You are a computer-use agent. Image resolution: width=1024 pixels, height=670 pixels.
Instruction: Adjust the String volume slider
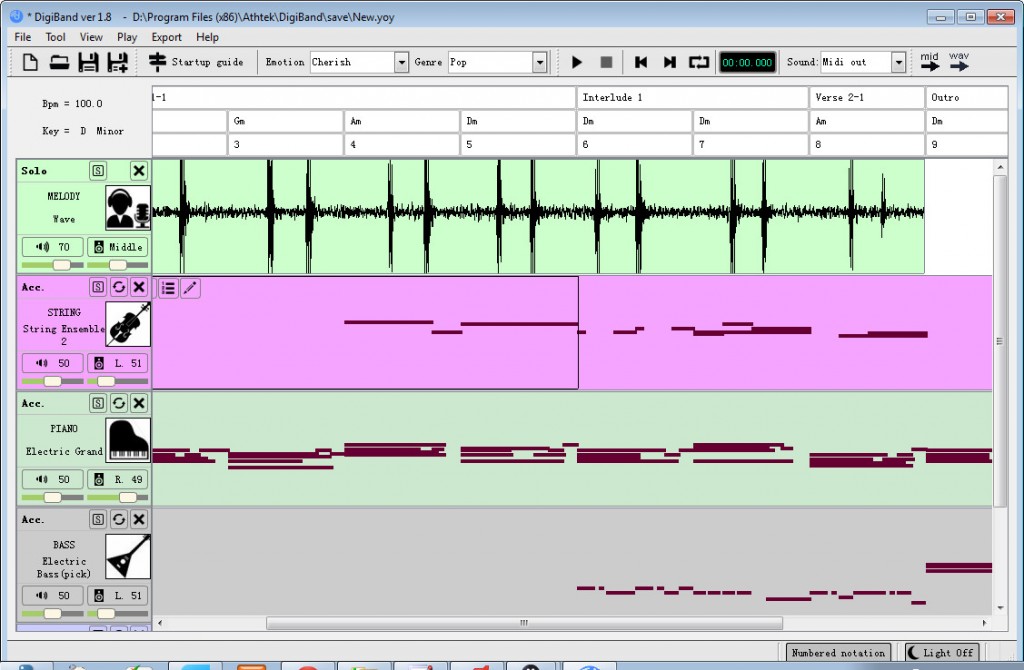(52, 381)
